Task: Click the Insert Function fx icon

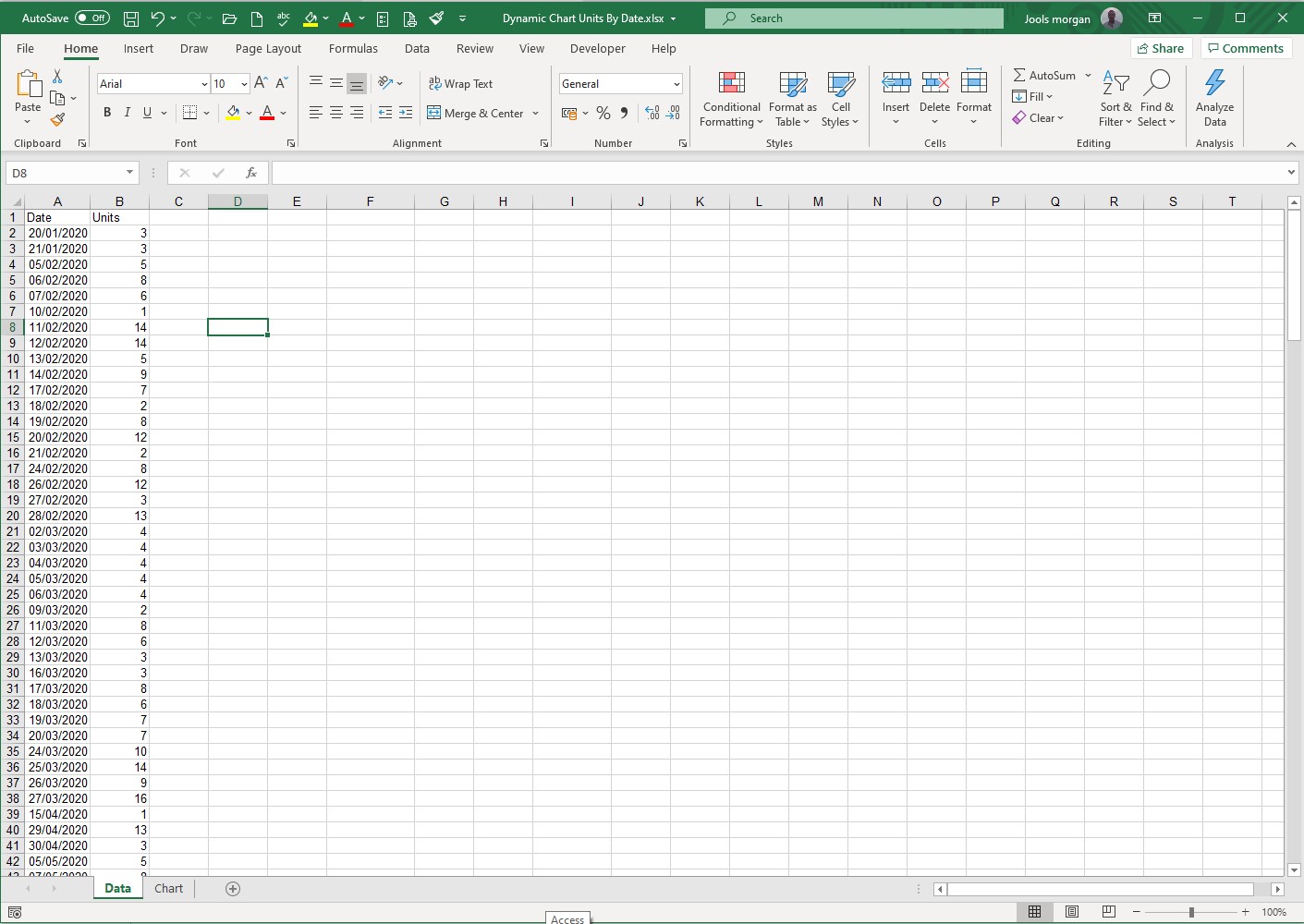Action: click(250, 173)
